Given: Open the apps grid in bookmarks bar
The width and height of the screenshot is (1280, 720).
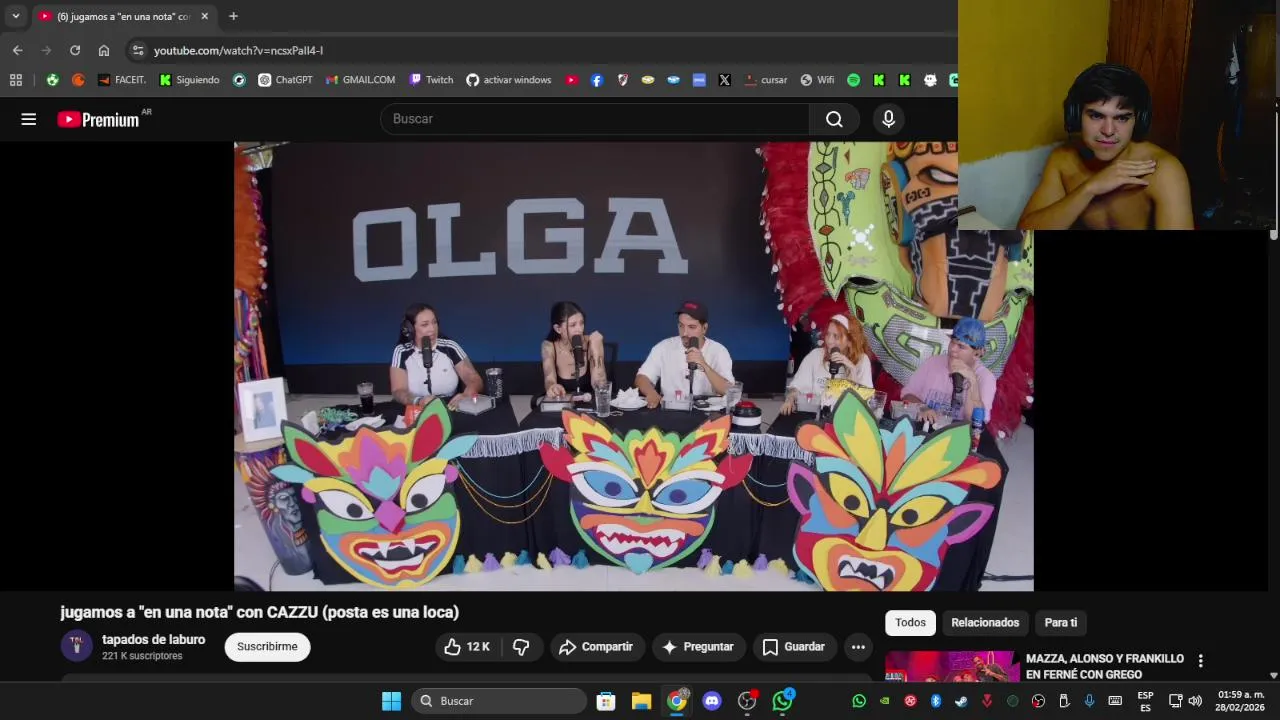Looking at the screenshot, I should pyautogui.click(x=15, y=80).
